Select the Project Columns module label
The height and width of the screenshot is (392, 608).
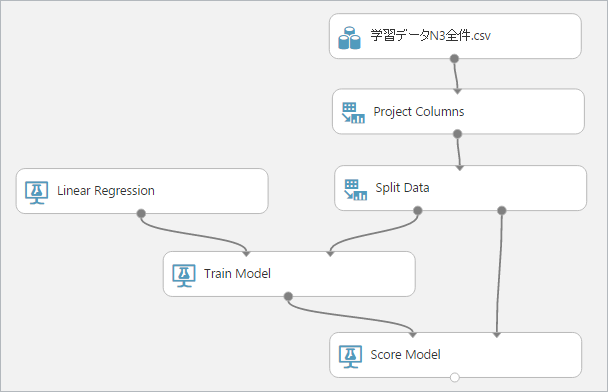[418, 112]
